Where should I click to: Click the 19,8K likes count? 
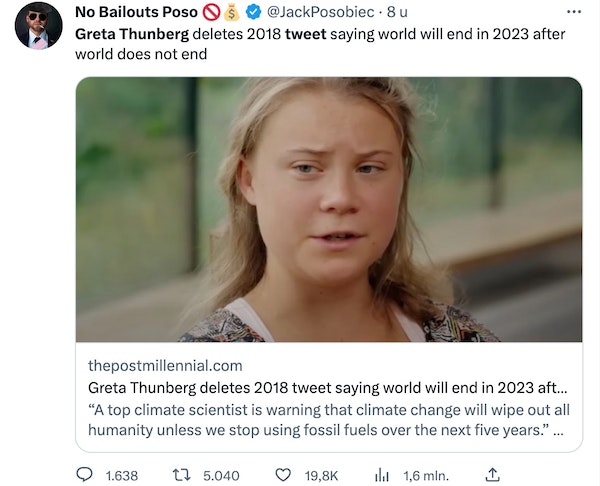[x=321, y=475]
